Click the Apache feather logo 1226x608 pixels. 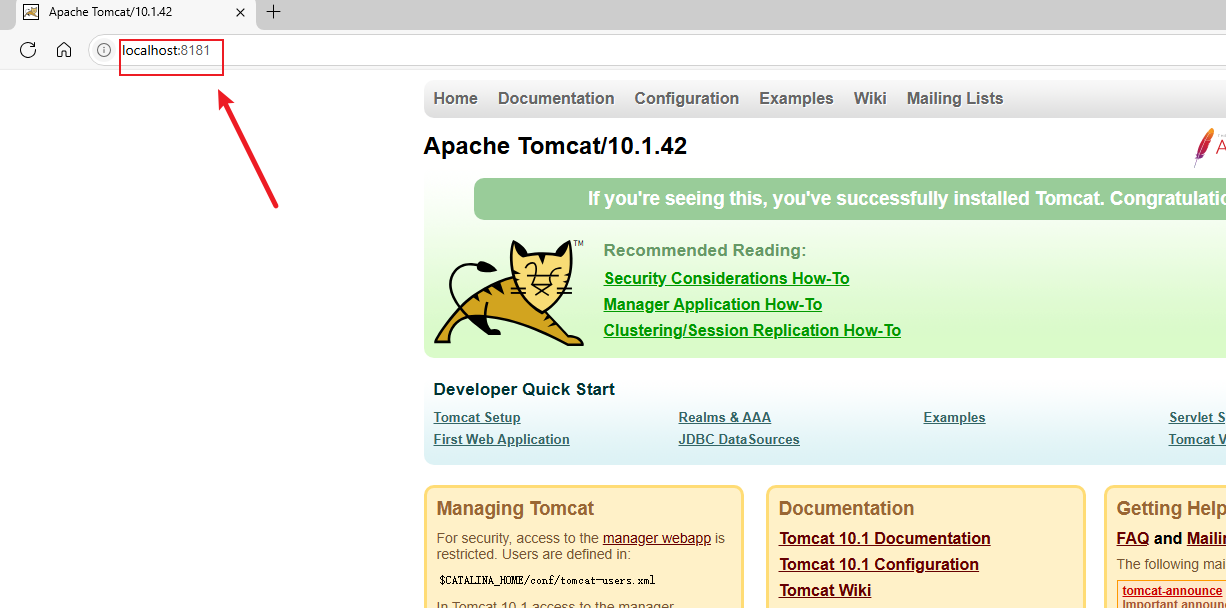pos(1208,147)
